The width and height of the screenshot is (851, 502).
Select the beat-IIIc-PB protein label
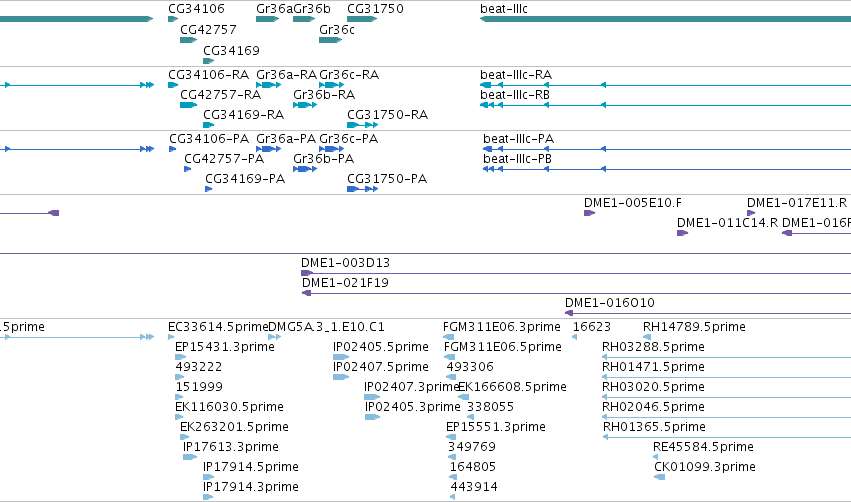517,158
